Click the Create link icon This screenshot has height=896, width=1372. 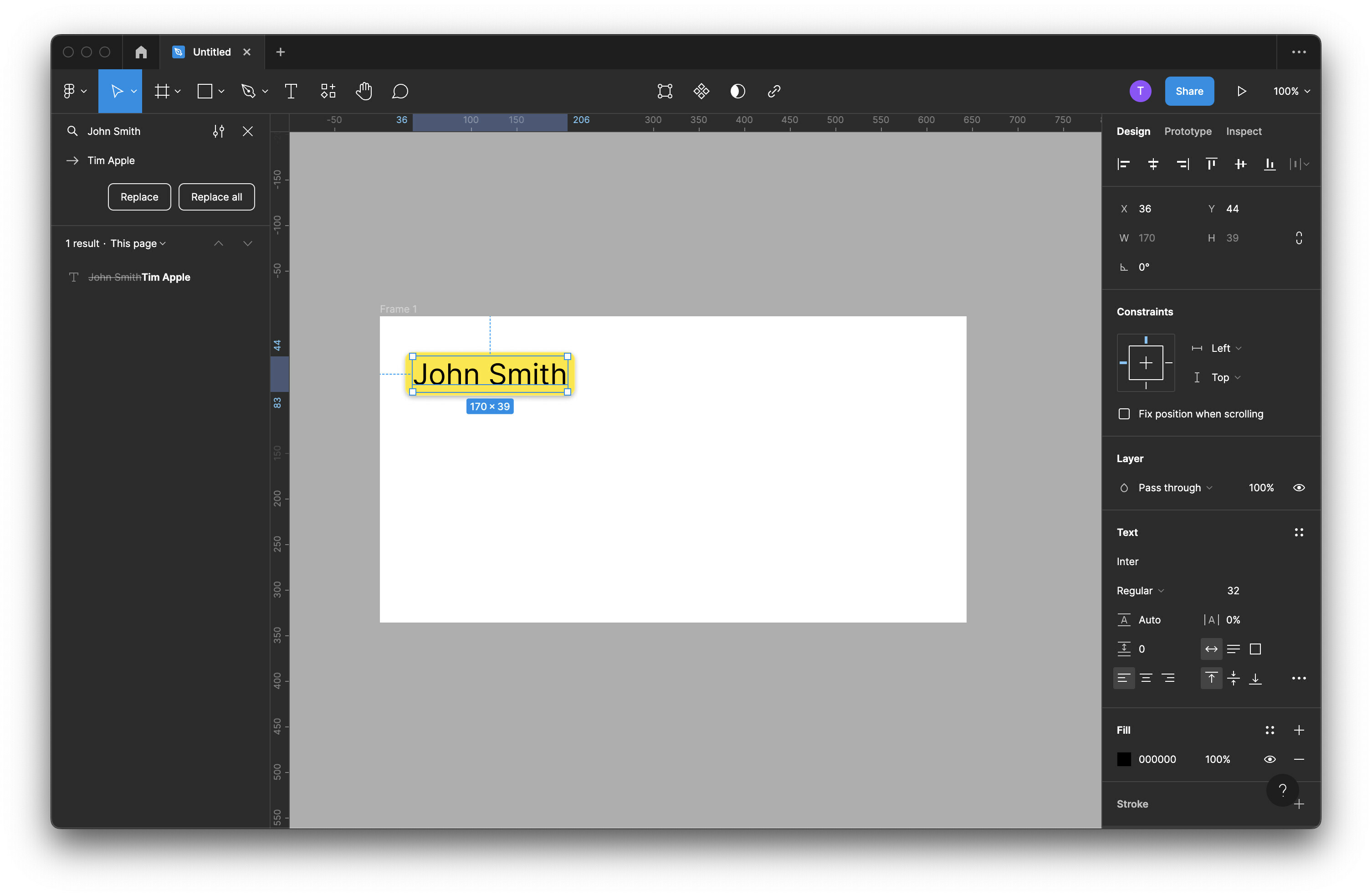click(774, 91)
